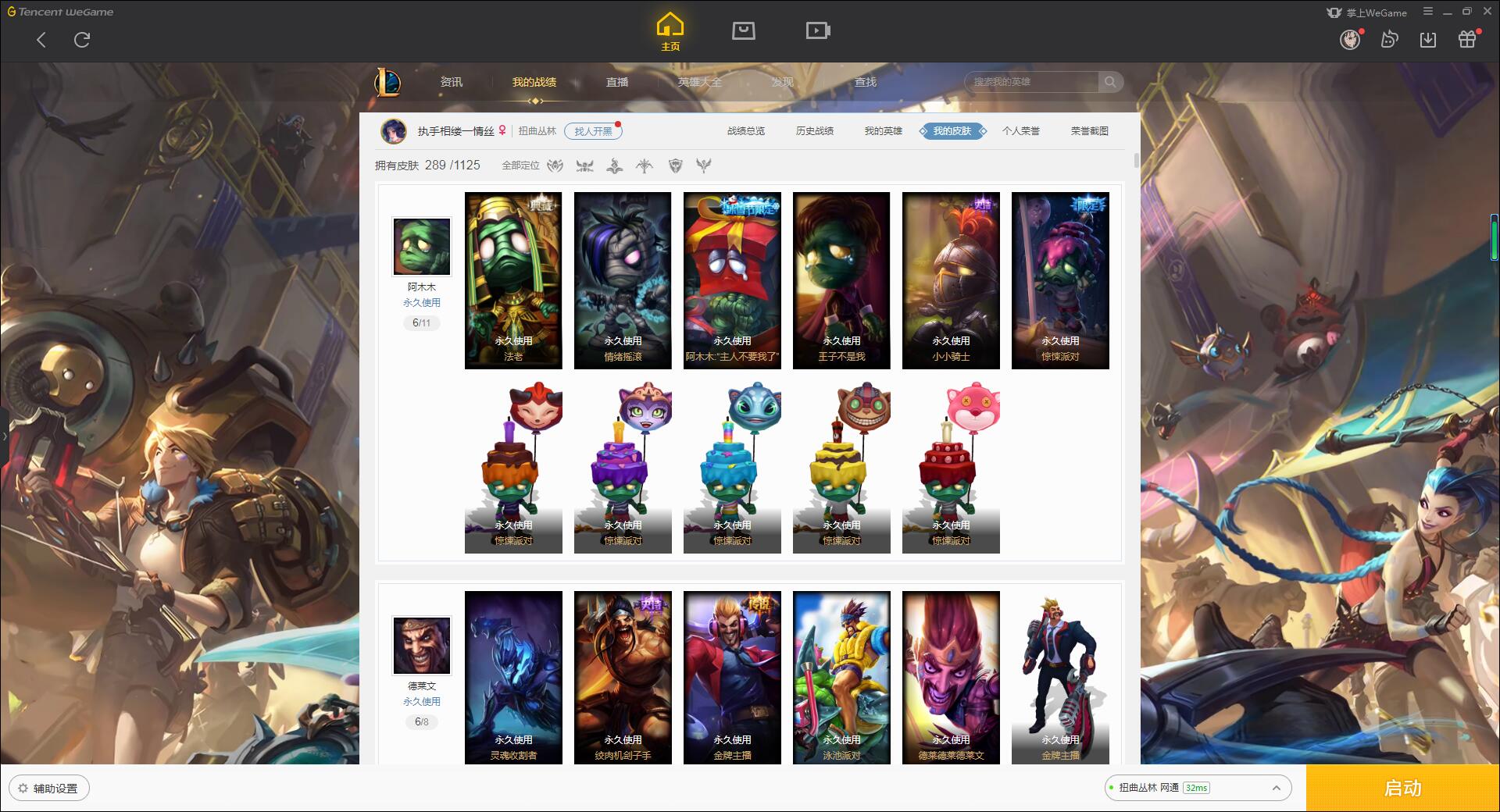Open the 金牌主播 chroma model card
The height and width of the screenshot is (812, 1500).
pos(1060,677)
